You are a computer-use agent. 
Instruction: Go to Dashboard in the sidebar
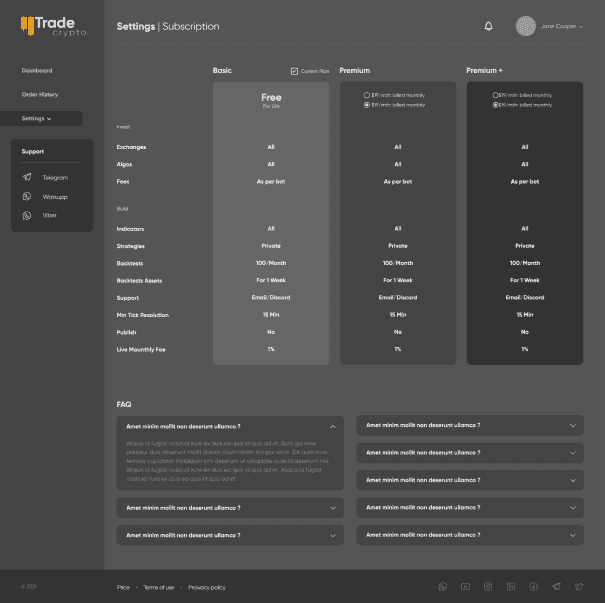(37, 71)
